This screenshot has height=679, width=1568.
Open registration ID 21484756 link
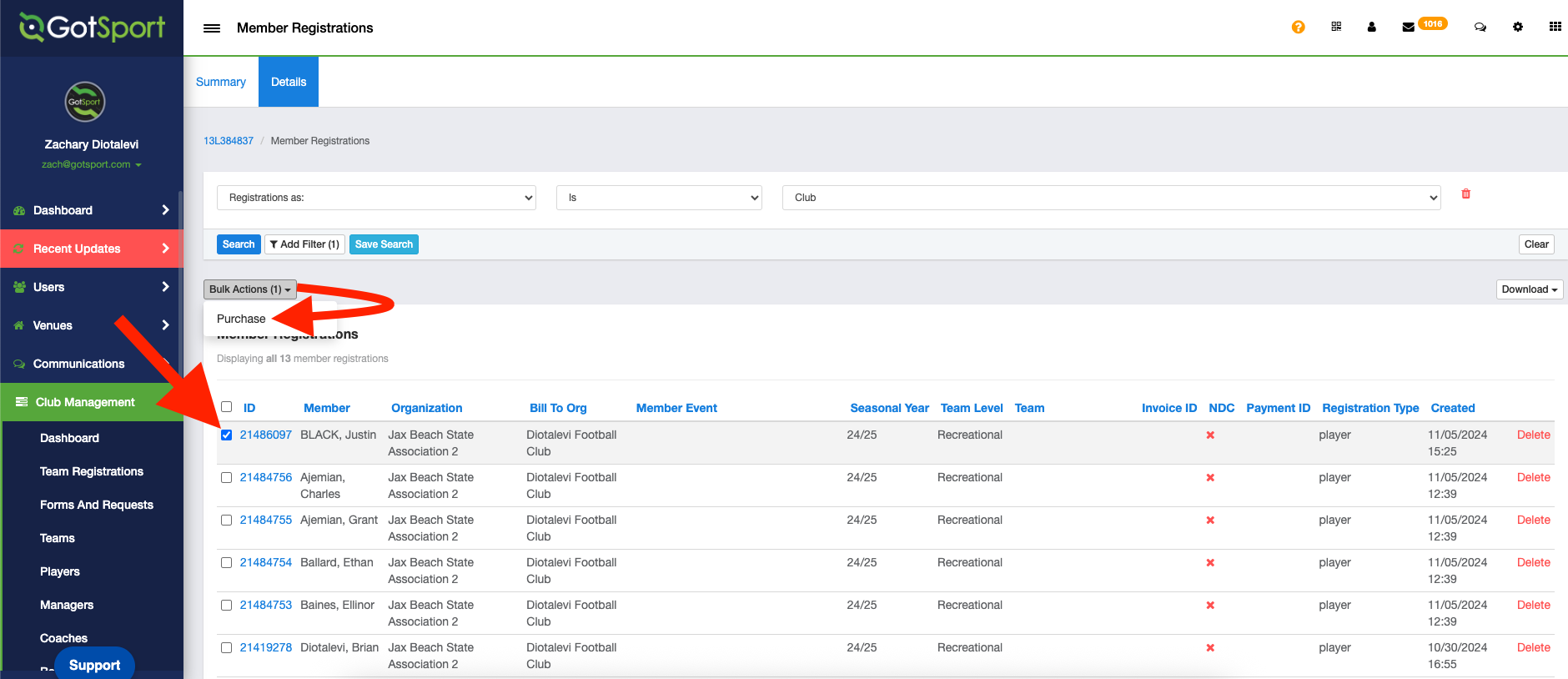[x=266, y=477]
